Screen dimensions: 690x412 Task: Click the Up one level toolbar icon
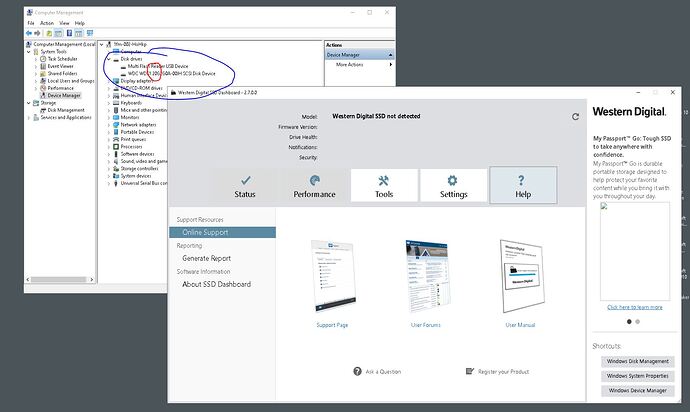pos(49,33)
